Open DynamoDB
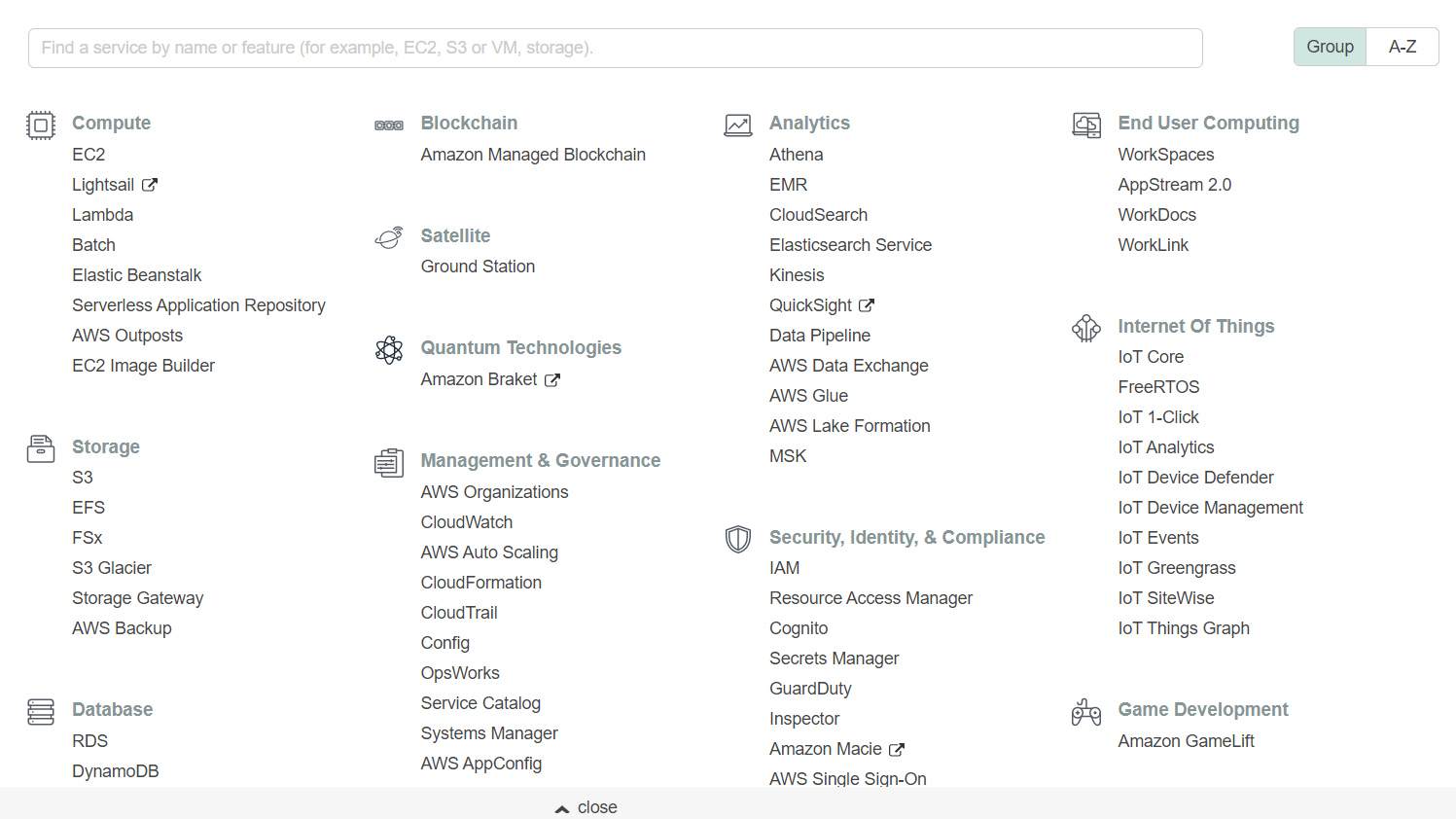Viewport: 1456px width, 819px height. point(116,771)
